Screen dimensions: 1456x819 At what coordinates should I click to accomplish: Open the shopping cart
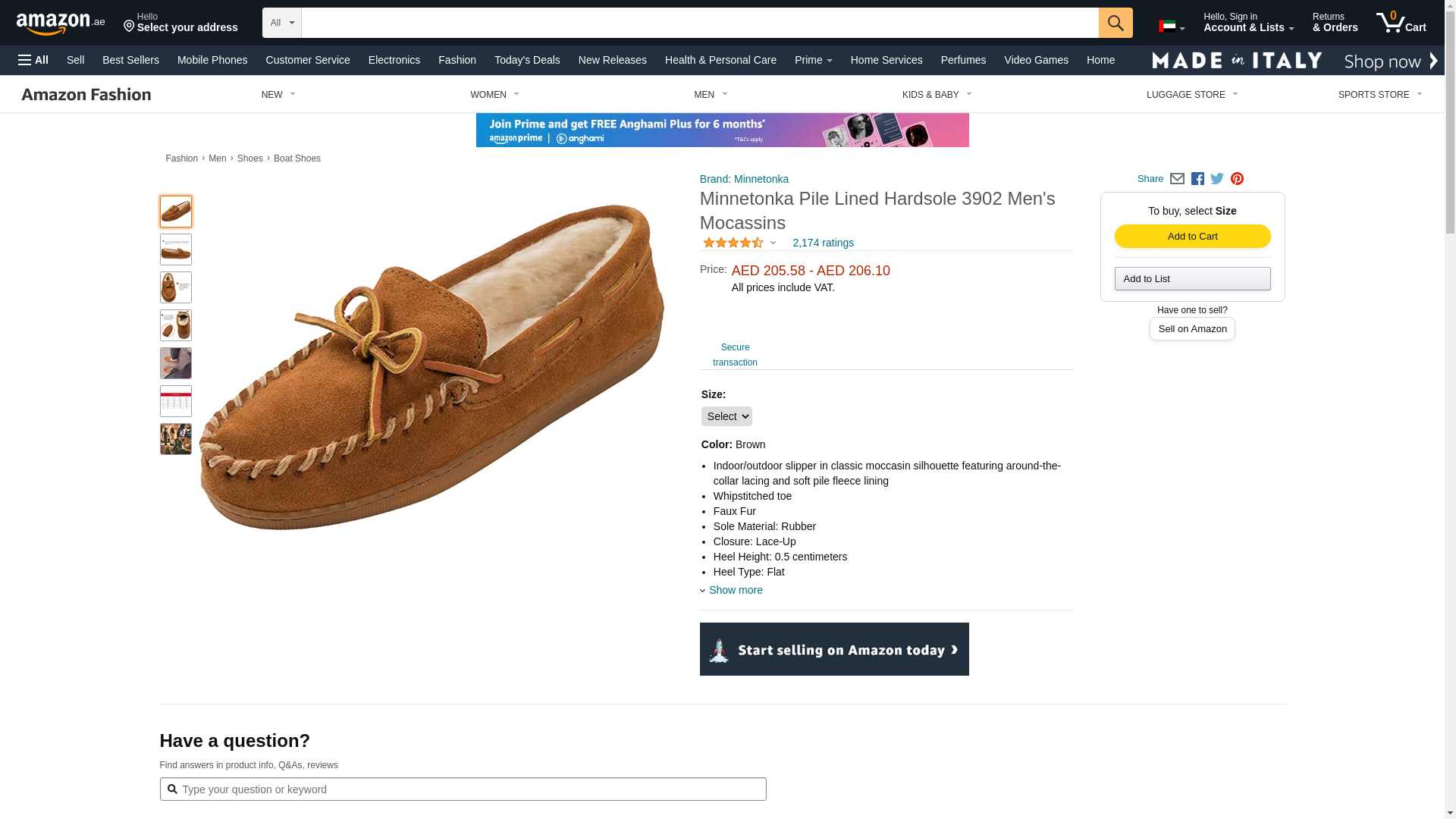coord(1401,23)
